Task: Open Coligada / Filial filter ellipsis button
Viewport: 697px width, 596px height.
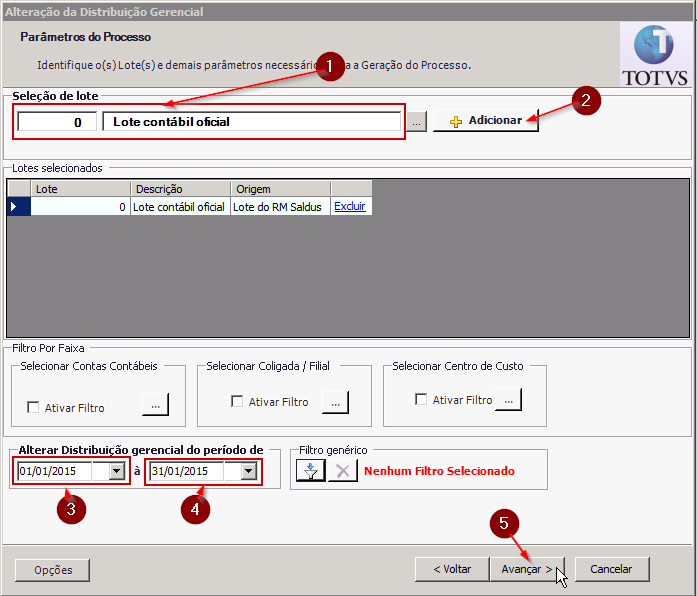Action: pyautogui.click(x=335, y=402)
